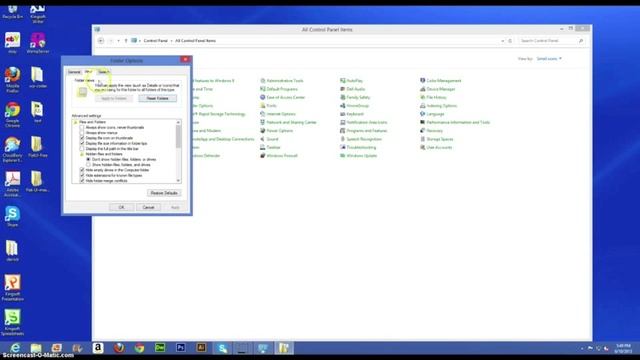Open recent locations dropdown beside Forward arrow
The width and height of the screenshot is (640, 360).
click(118, 41)
